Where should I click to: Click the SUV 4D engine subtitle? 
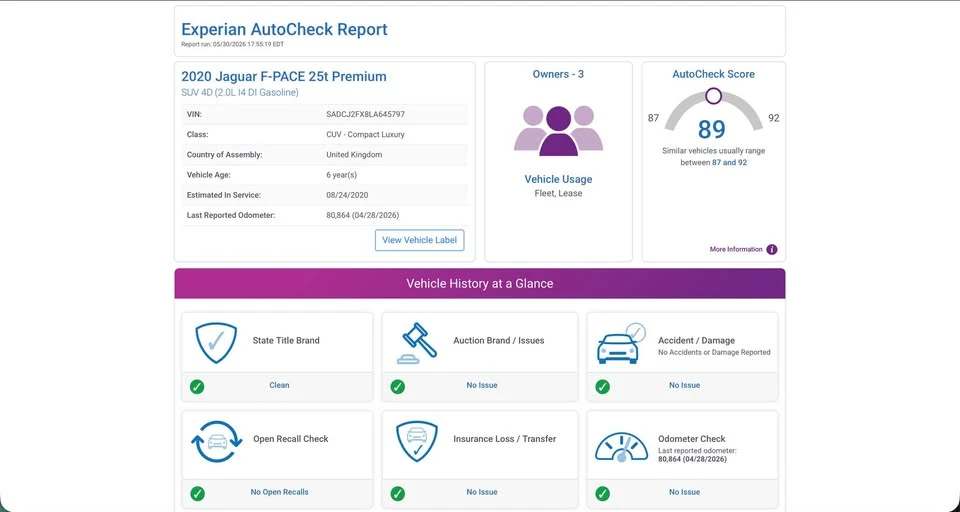(x=240, y=92)
